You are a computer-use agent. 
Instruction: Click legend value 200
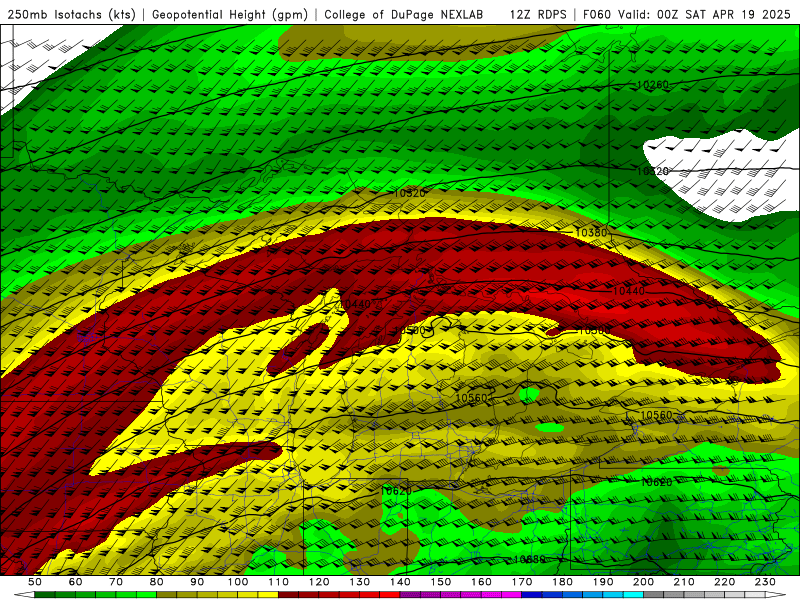(643, 582)
